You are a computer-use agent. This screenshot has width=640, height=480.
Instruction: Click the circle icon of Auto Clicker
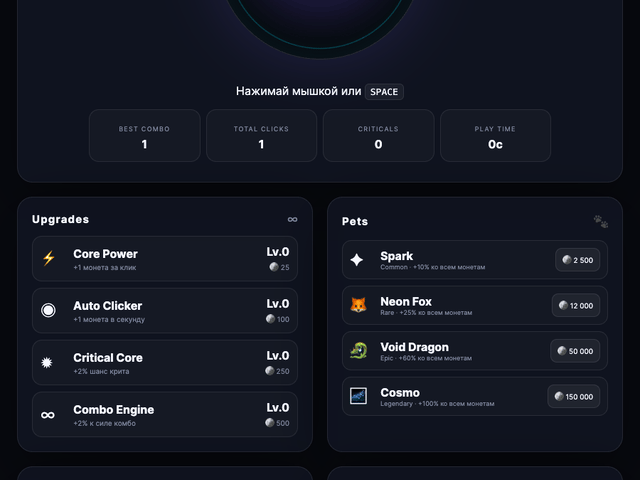[48, 310]
